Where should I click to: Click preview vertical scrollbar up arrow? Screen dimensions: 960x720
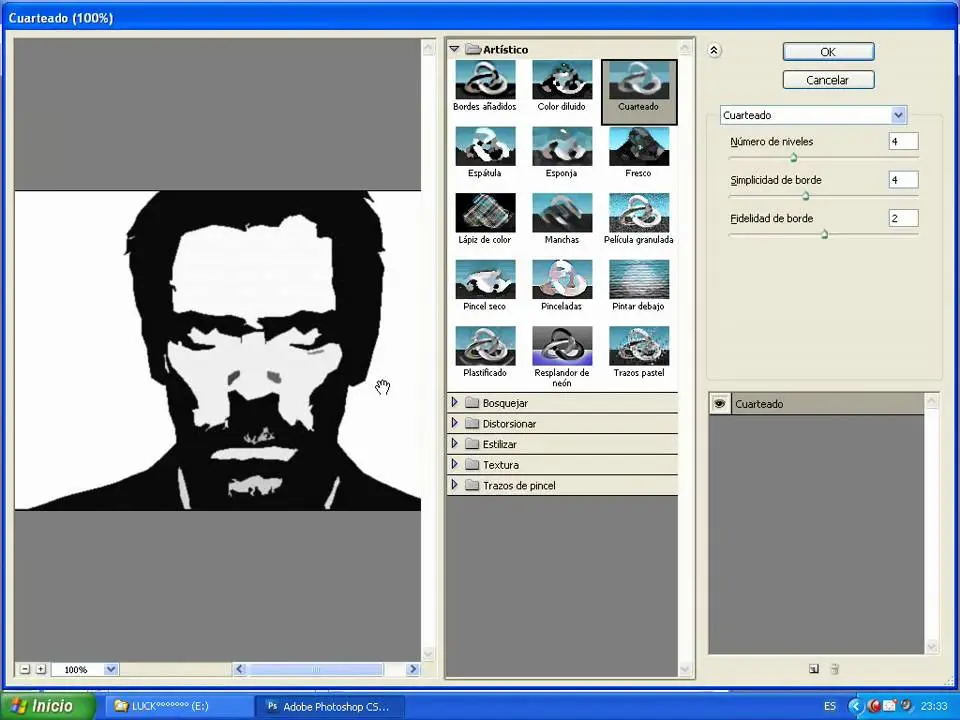(x=429, y=48)
